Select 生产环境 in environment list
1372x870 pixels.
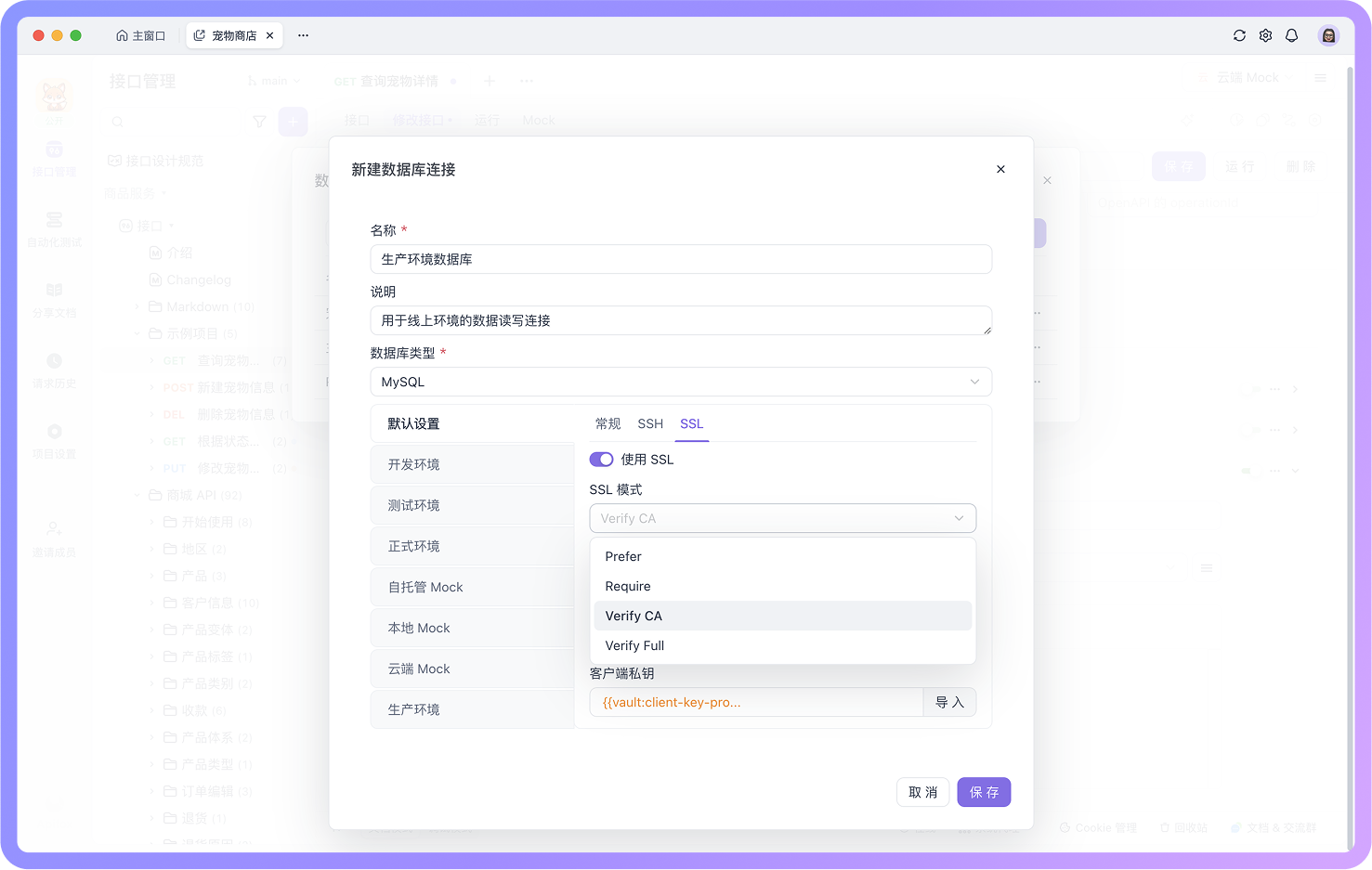pyautogui.click(x=472, y=709)
